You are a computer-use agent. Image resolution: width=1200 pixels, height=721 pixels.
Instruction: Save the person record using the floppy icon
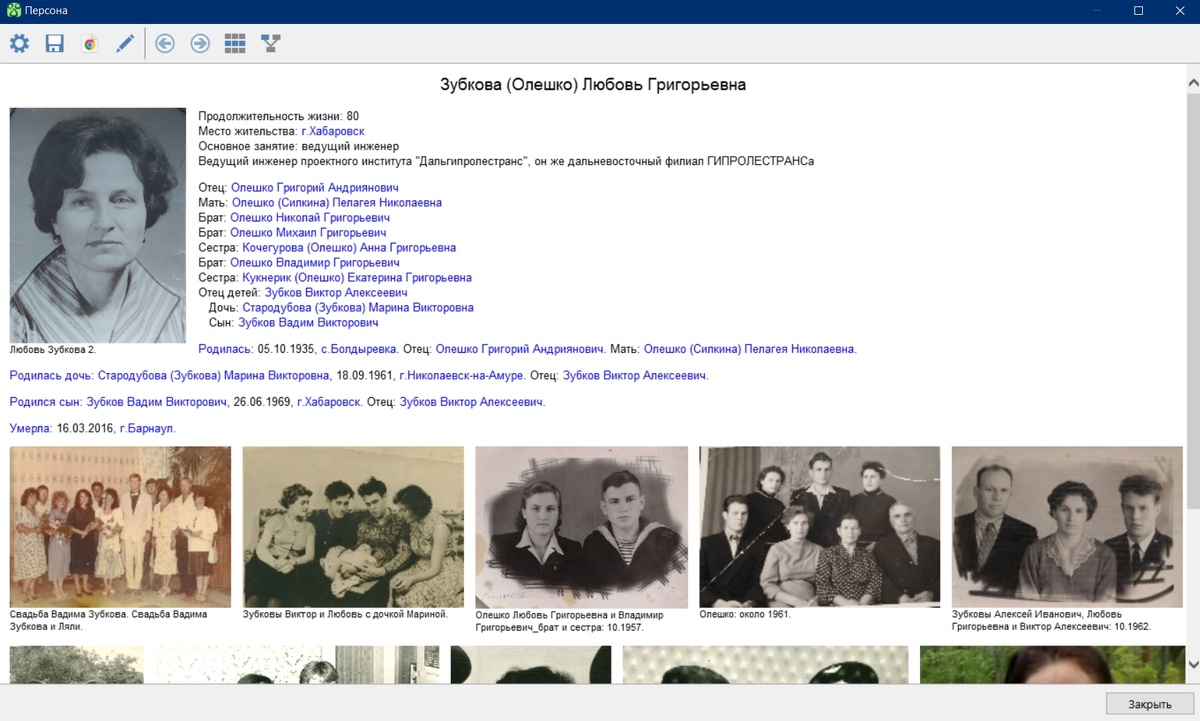(54, 43)
